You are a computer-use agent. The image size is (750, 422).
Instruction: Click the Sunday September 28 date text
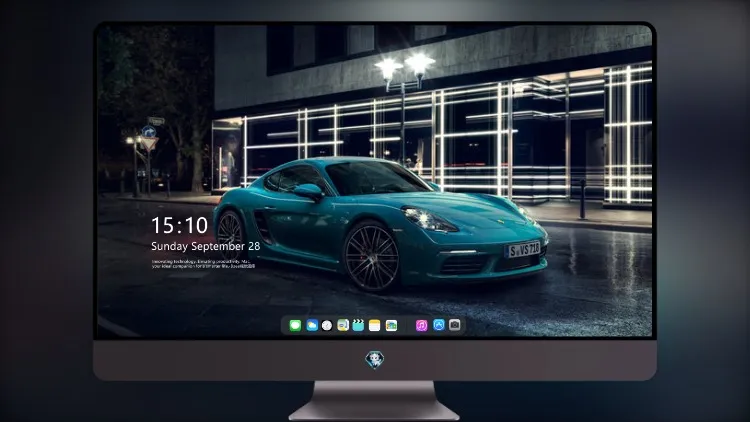click(x=206, y=246)
